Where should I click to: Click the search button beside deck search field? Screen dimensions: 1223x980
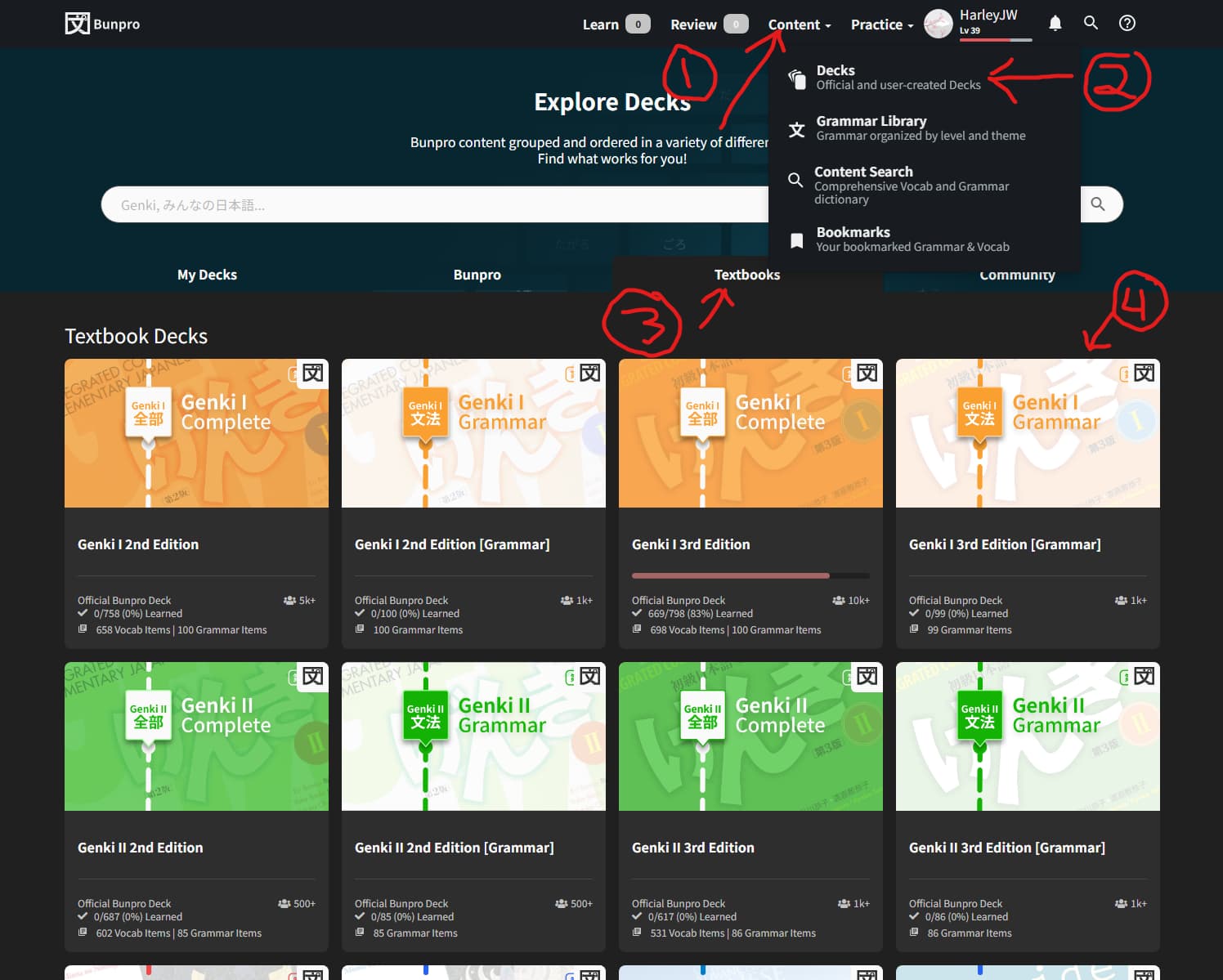(1098, 204)
